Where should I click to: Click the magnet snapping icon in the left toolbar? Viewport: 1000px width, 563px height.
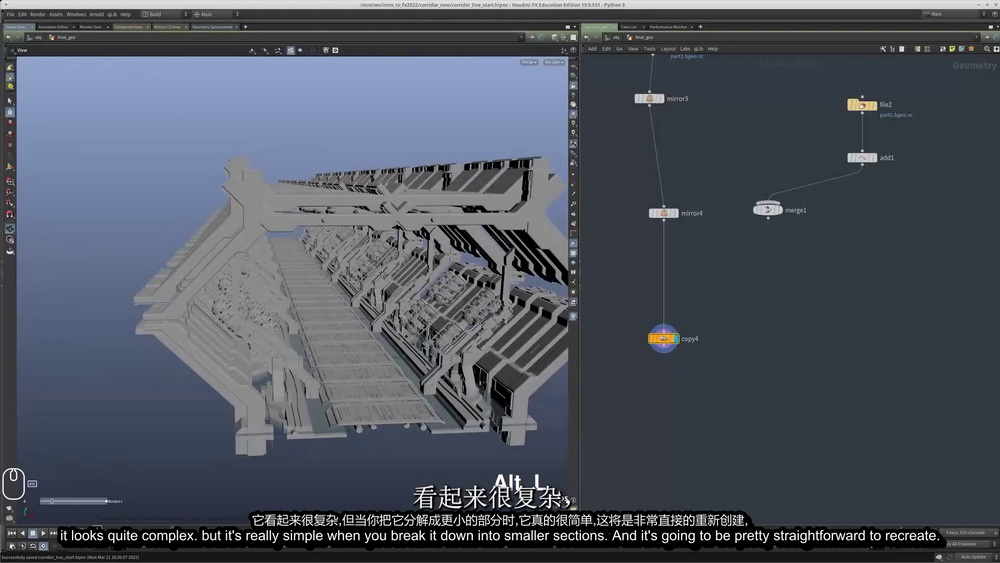pyautogui.click(x=10, y=214)
